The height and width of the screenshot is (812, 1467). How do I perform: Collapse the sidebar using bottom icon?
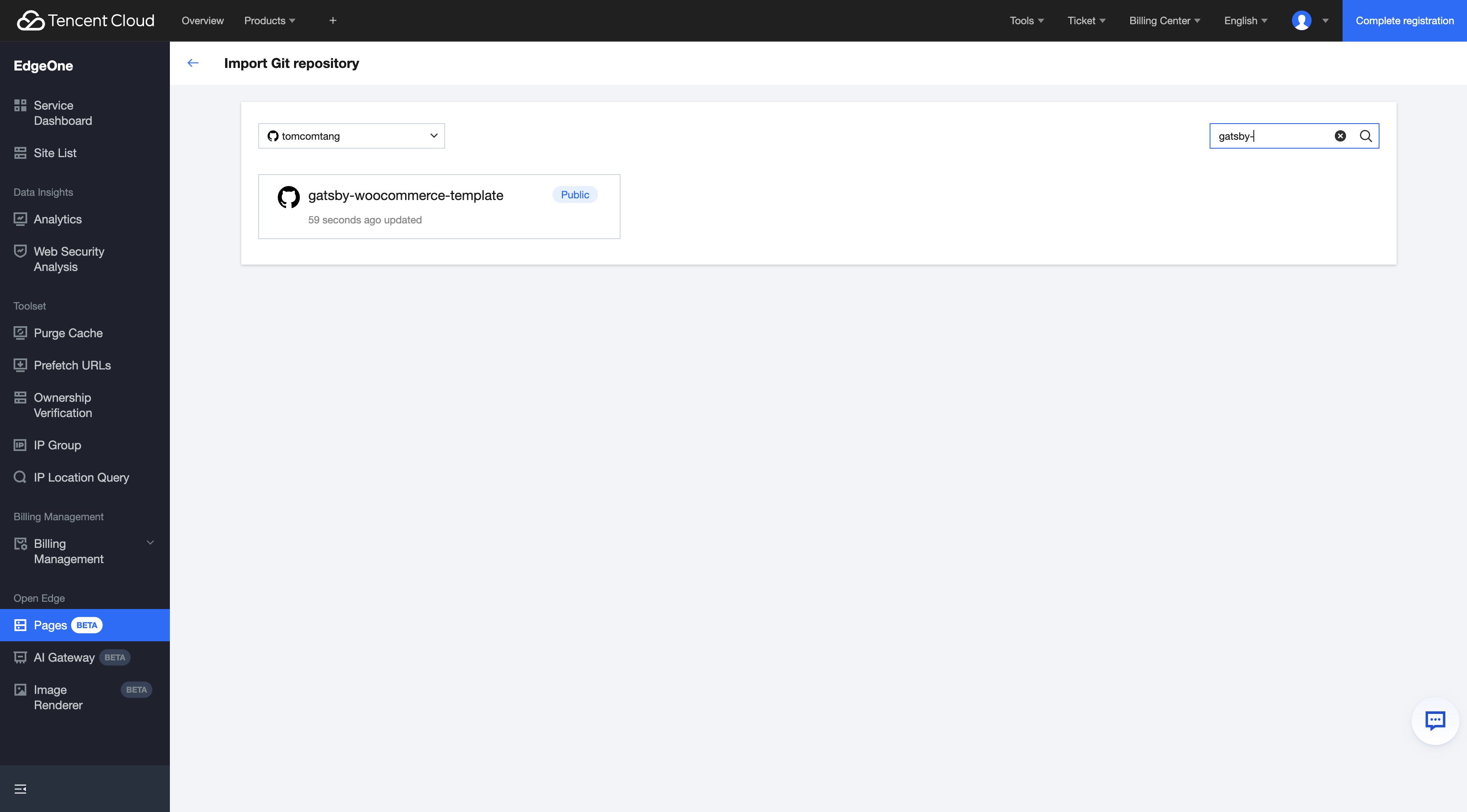click(20, 789)
